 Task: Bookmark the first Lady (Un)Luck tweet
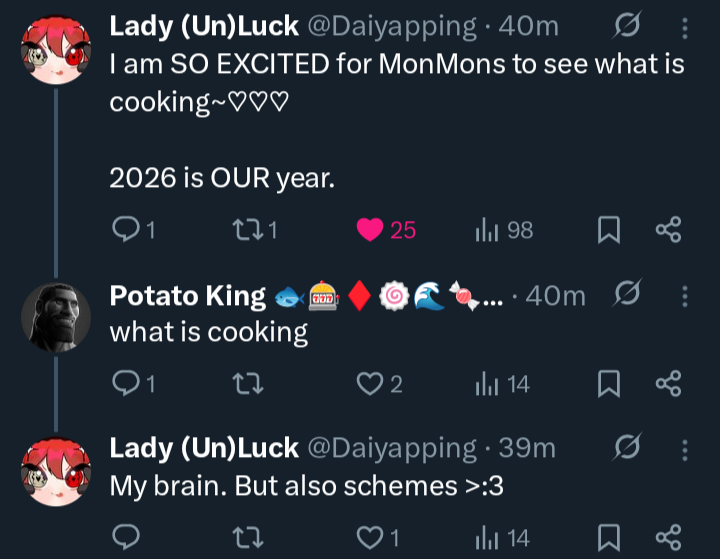[609, 230]
